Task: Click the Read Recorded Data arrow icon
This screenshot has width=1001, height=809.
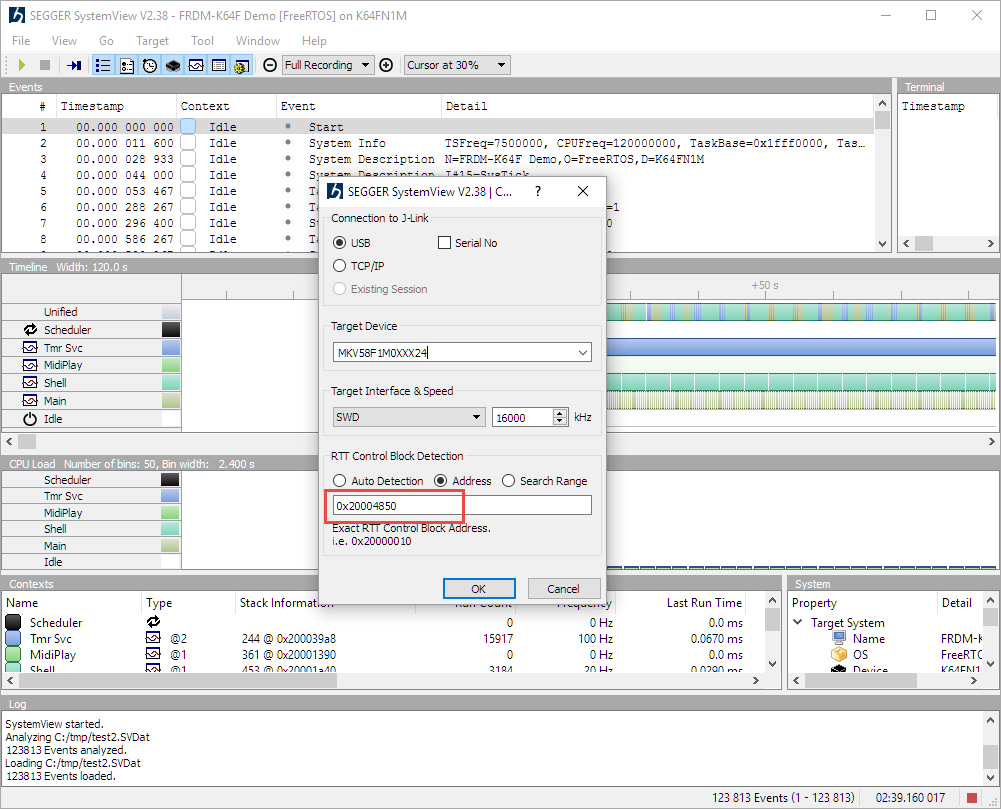Action: tap(75, 65)
